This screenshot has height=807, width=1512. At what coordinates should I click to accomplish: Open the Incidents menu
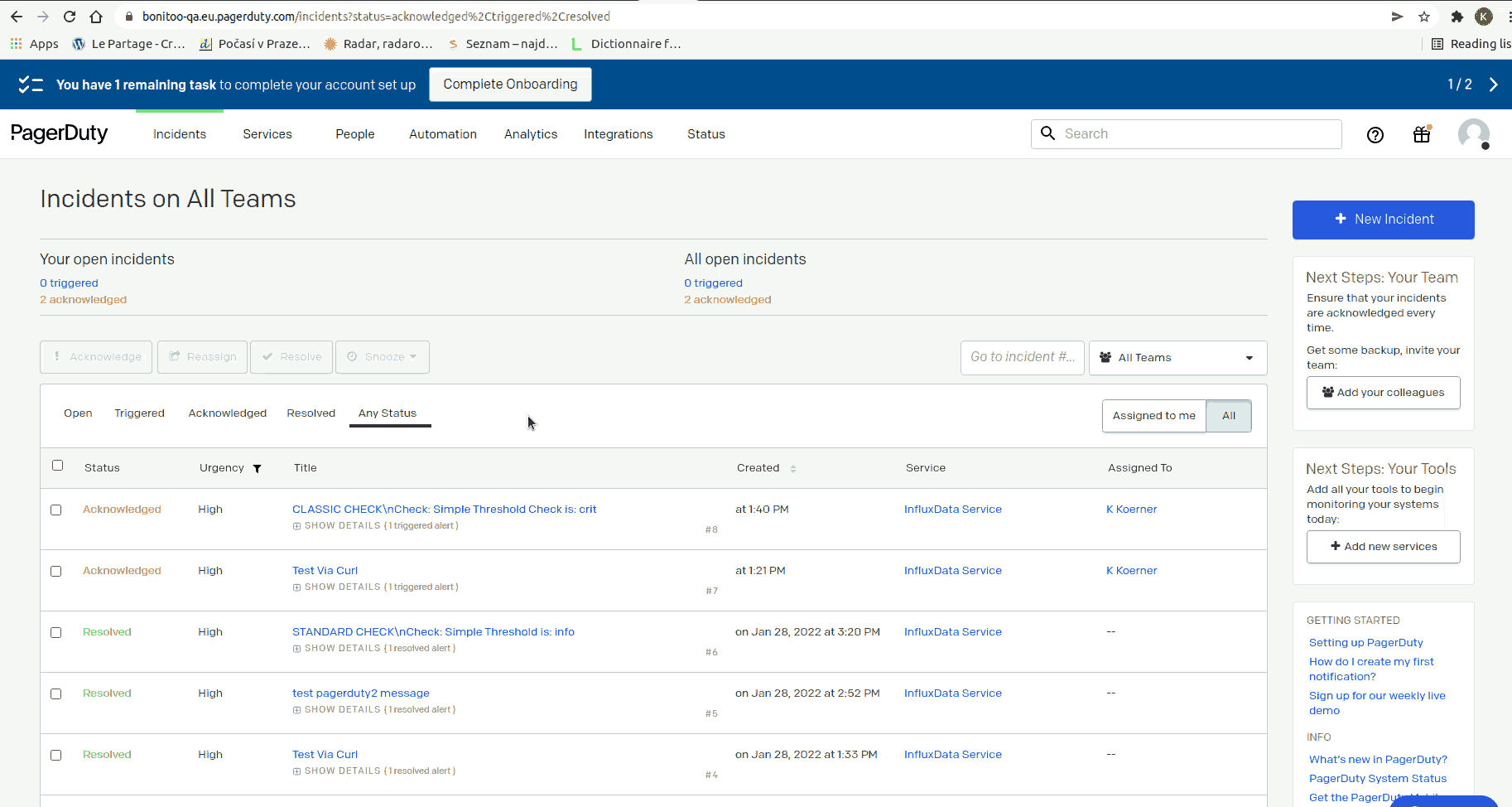click(x=180, y=134)
